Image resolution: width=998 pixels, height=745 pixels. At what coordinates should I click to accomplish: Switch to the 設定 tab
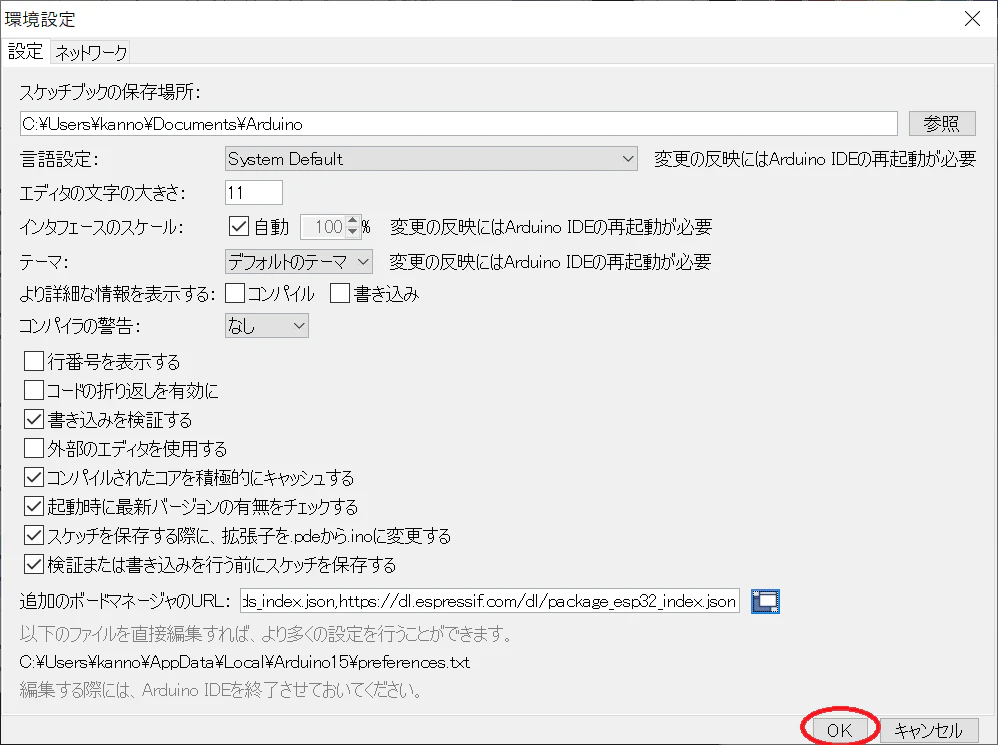25,52
